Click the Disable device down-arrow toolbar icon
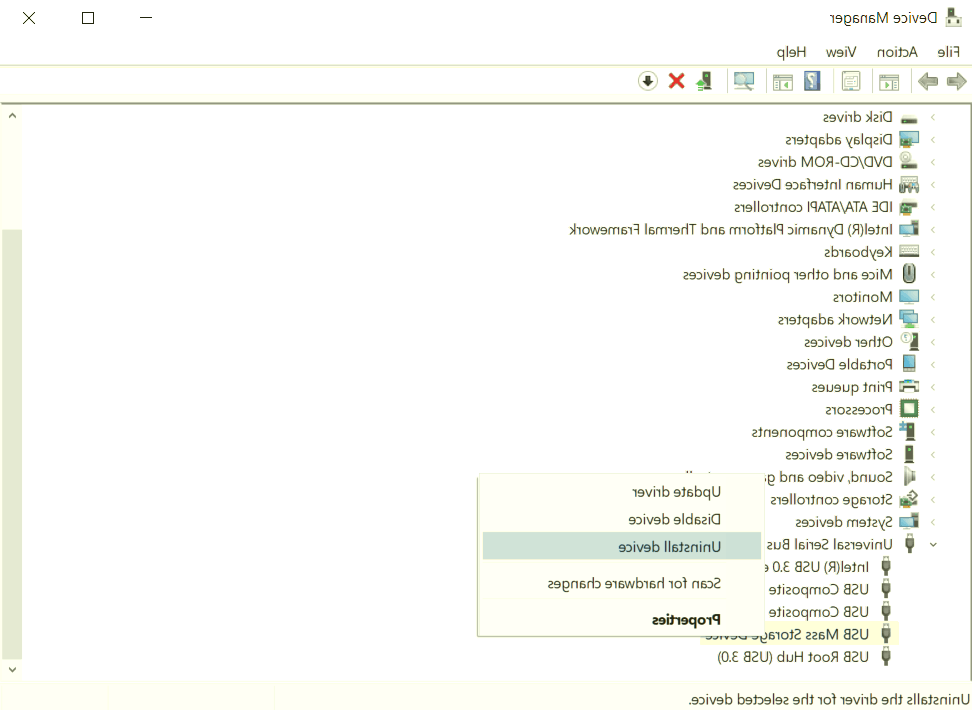The height and width of the screenshot is (710, 972). [x=648, y=81]
